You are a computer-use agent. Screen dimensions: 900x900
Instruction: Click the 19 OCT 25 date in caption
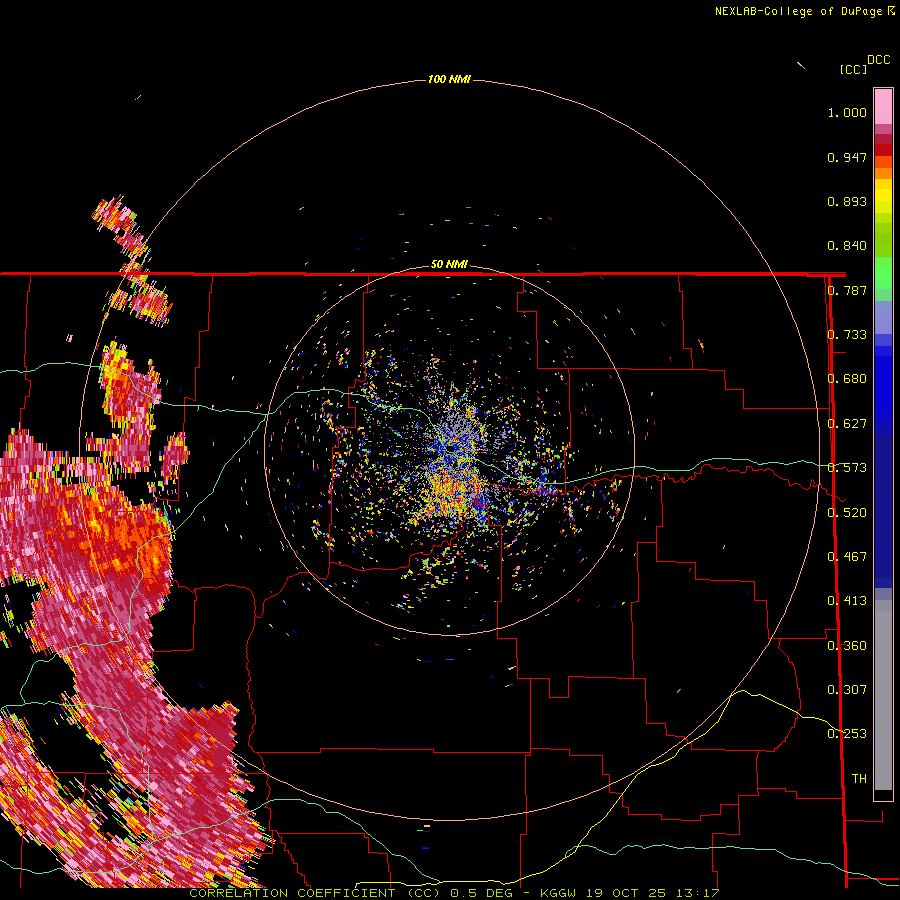(x=625, y=893)
